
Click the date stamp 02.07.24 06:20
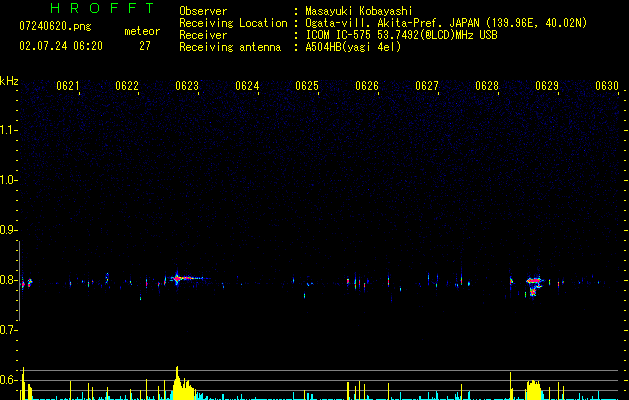pyautogui.click(x=61, y=46)
